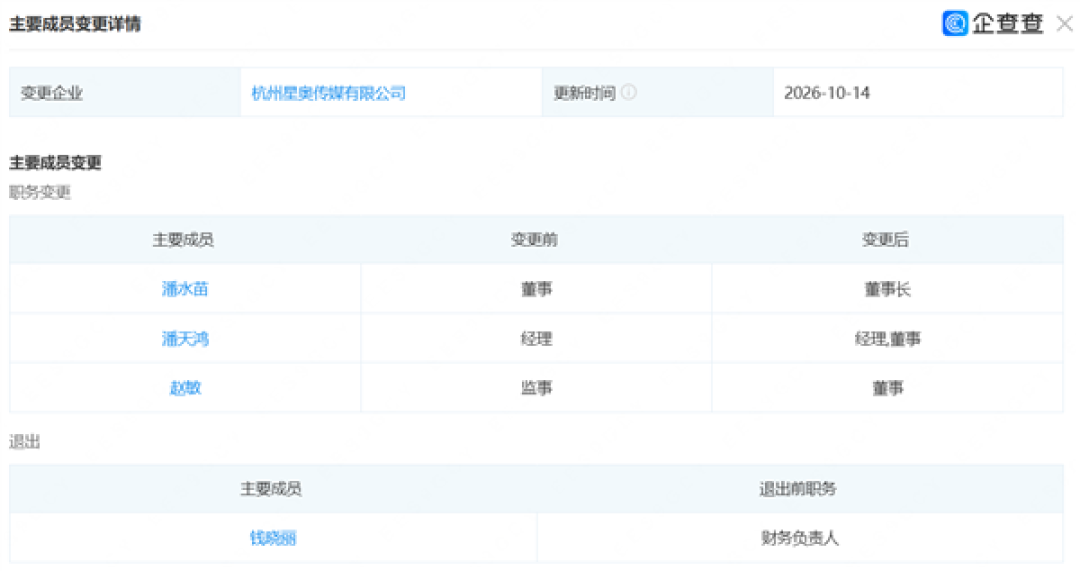Viewport: 1080px width, 571px height.
Task: Click the 监事 cell
Action: (537, 388)
